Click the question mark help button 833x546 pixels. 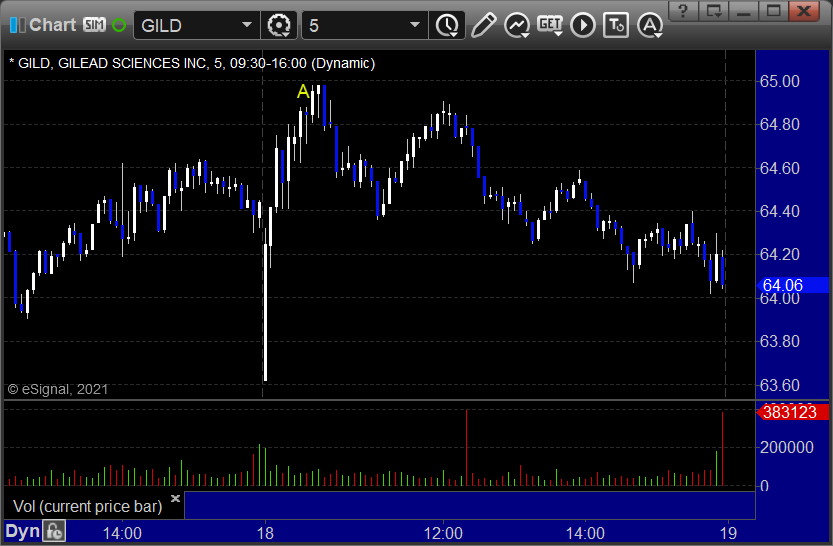tap(683, 11)
